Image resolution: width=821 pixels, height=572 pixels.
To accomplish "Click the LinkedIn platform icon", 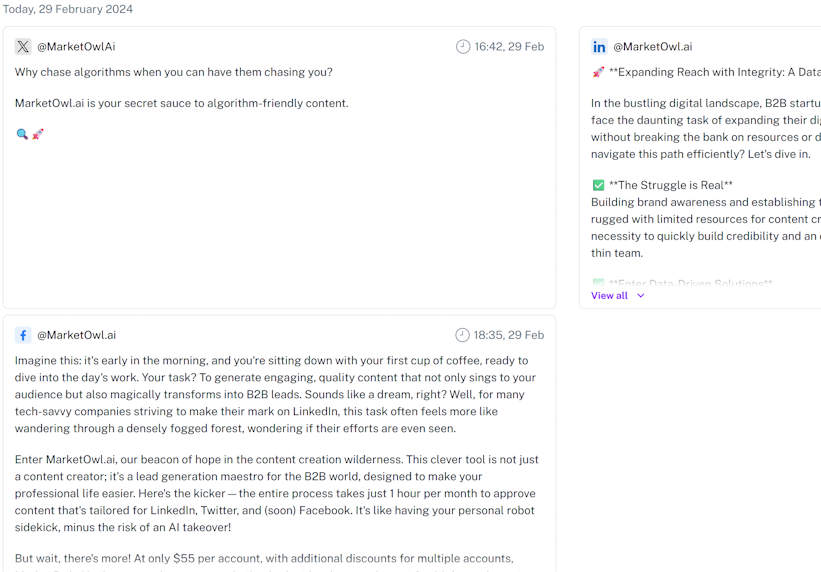I will pyautogui.click(x=600, y=47).
